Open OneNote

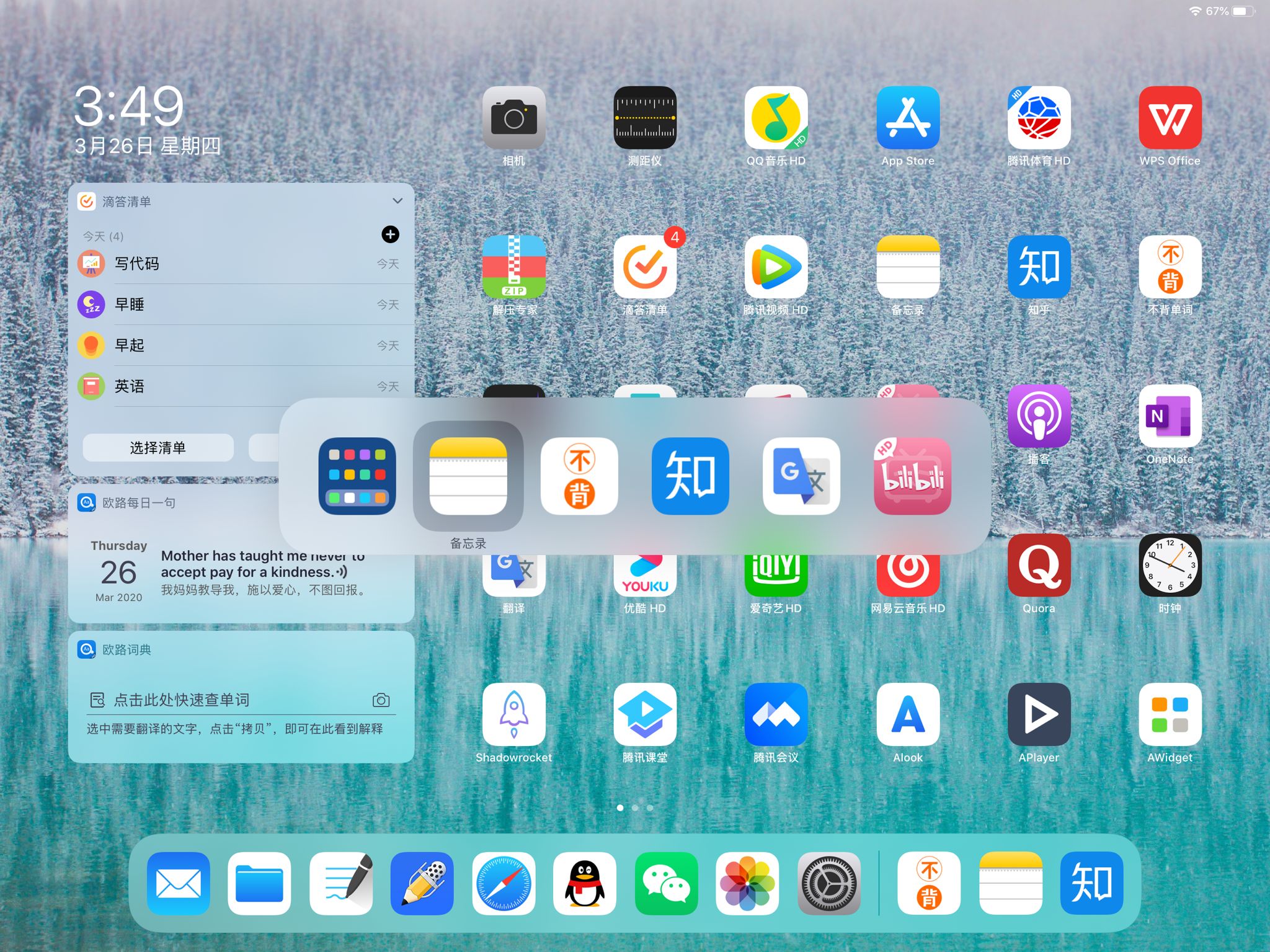(1170, 417)
